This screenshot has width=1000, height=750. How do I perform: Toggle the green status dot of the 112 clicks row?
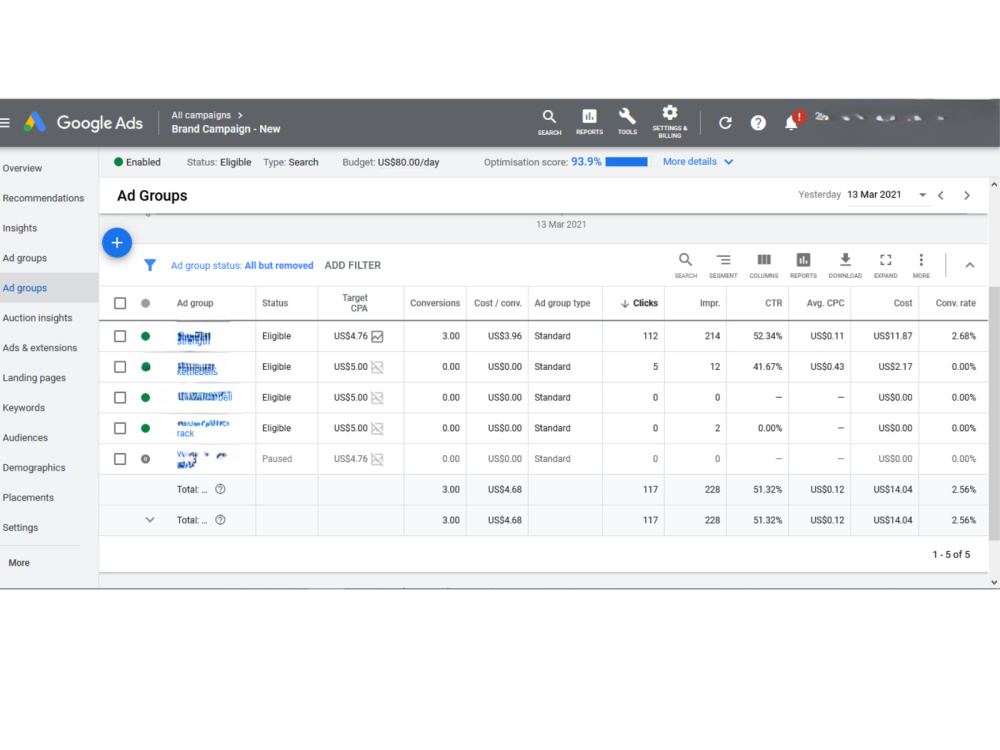145,336
